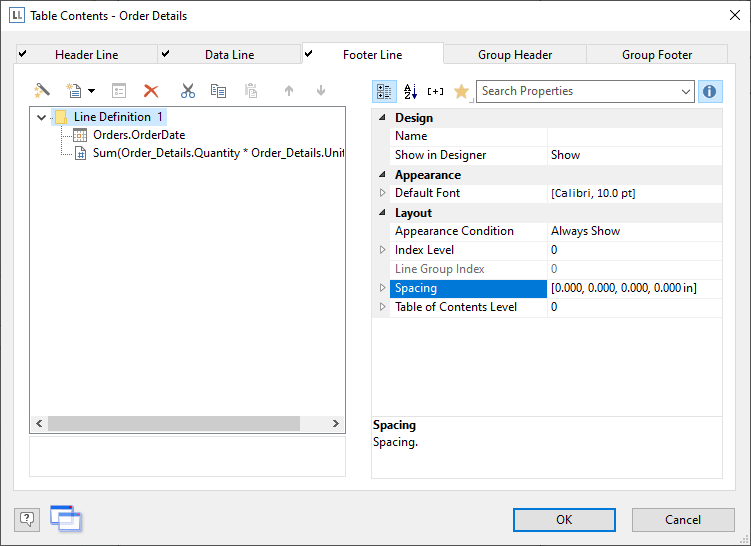The image size is (751, 546).
Task: Select the Table of Contents Level label
Action: [455, 307]
